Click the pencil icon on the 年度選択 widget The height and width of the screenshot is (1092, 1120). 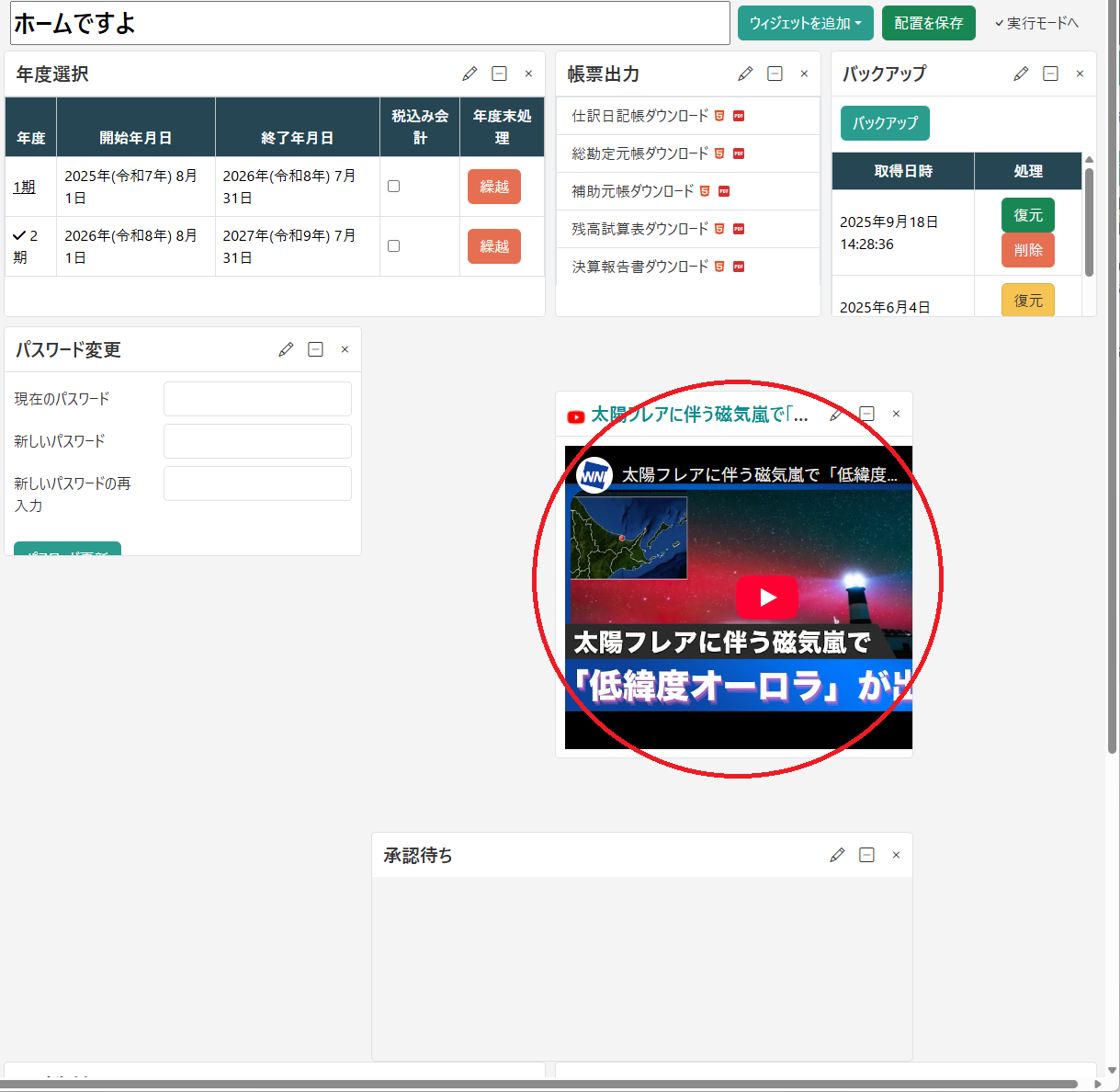pos(469,74)
